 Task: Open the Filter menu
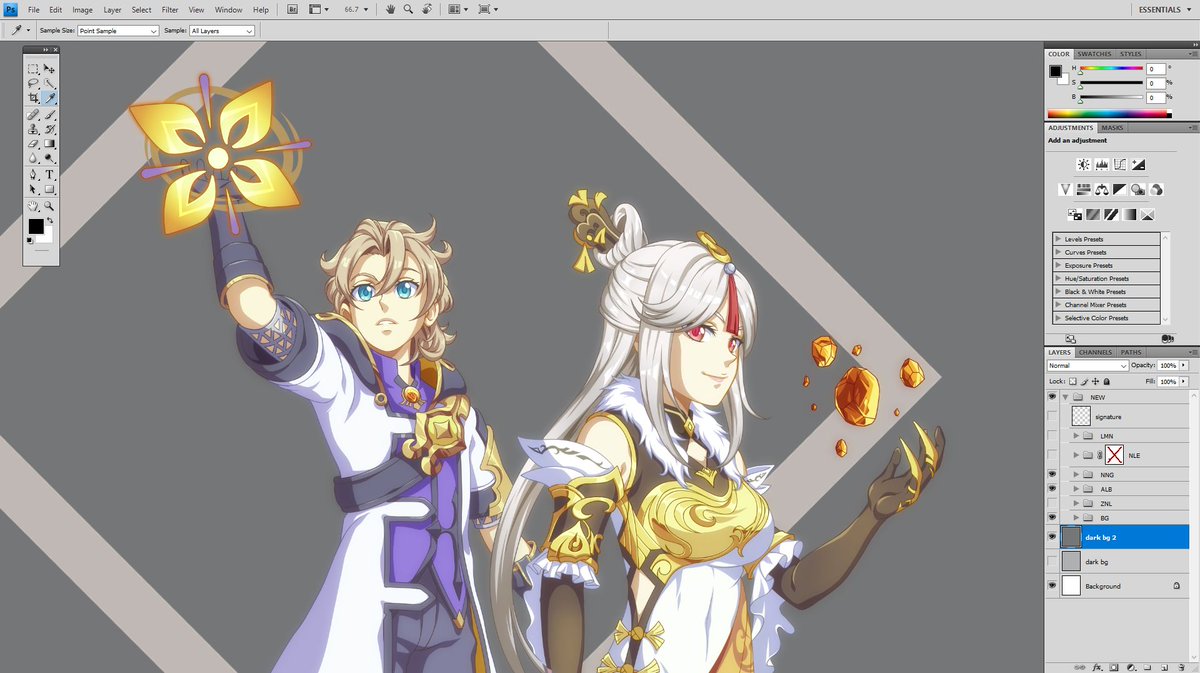coord(170,9)
